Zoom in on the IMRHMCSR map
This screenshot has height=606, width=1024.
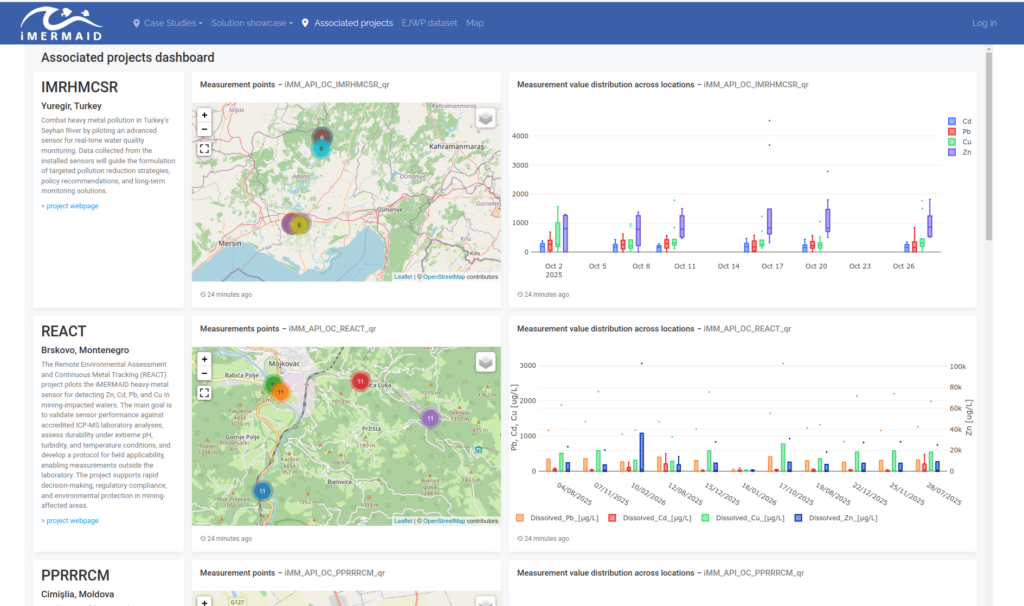[204, 115]
